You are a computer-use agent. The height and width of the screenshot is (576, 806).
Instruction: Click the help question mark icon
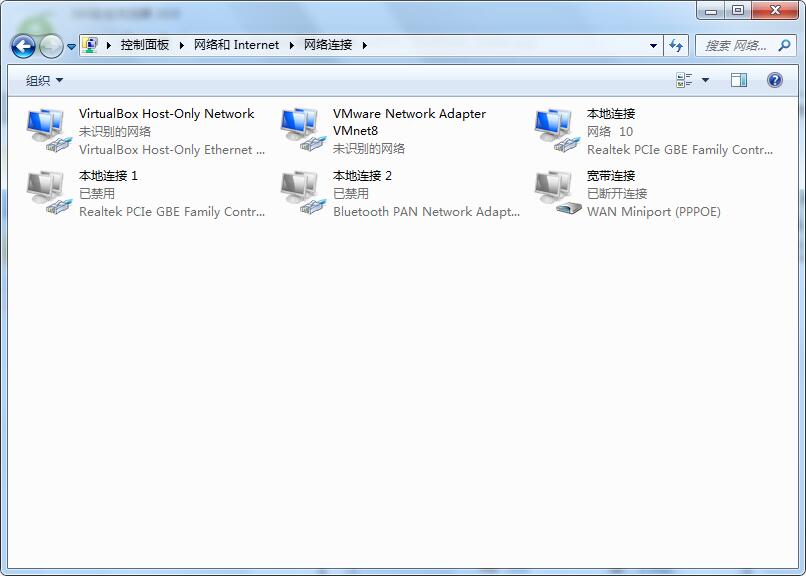coord(774,80)
